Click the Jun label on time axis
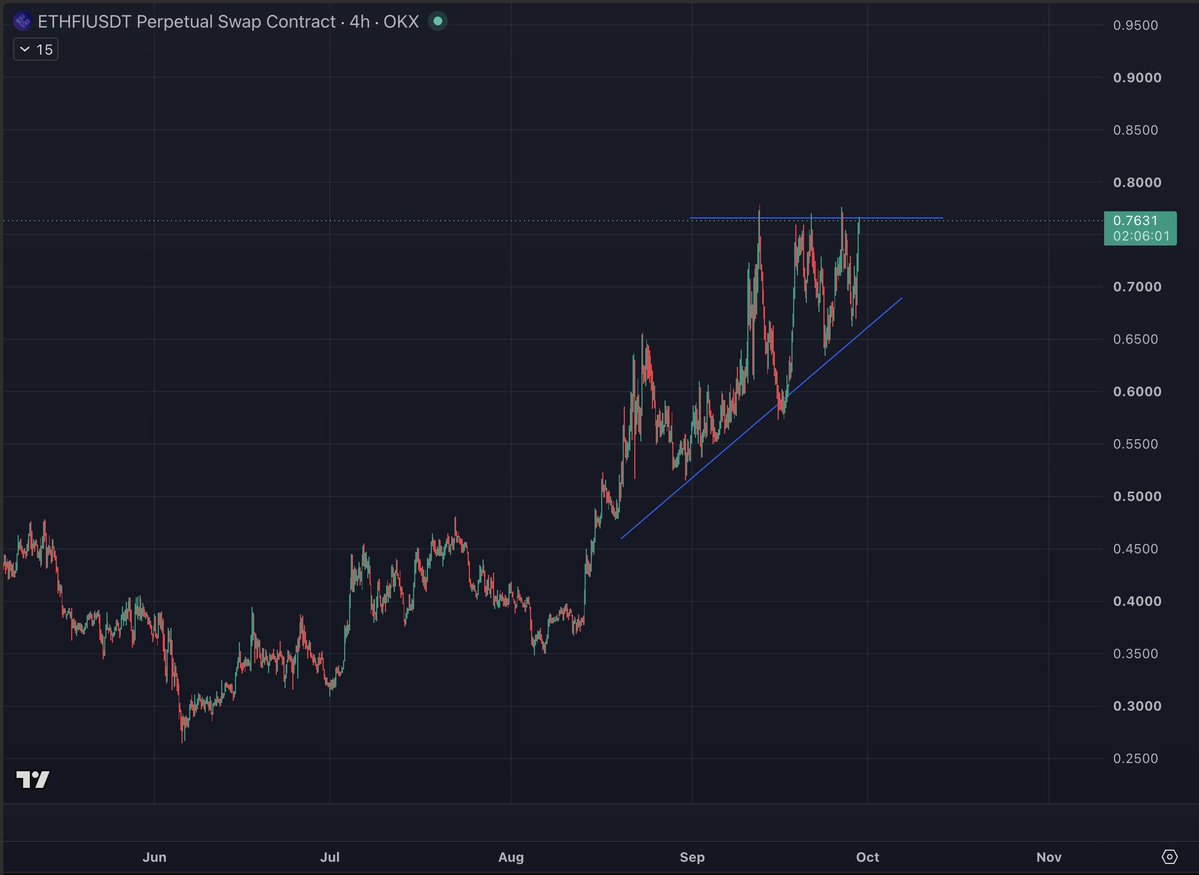 (x=154, y=857)
